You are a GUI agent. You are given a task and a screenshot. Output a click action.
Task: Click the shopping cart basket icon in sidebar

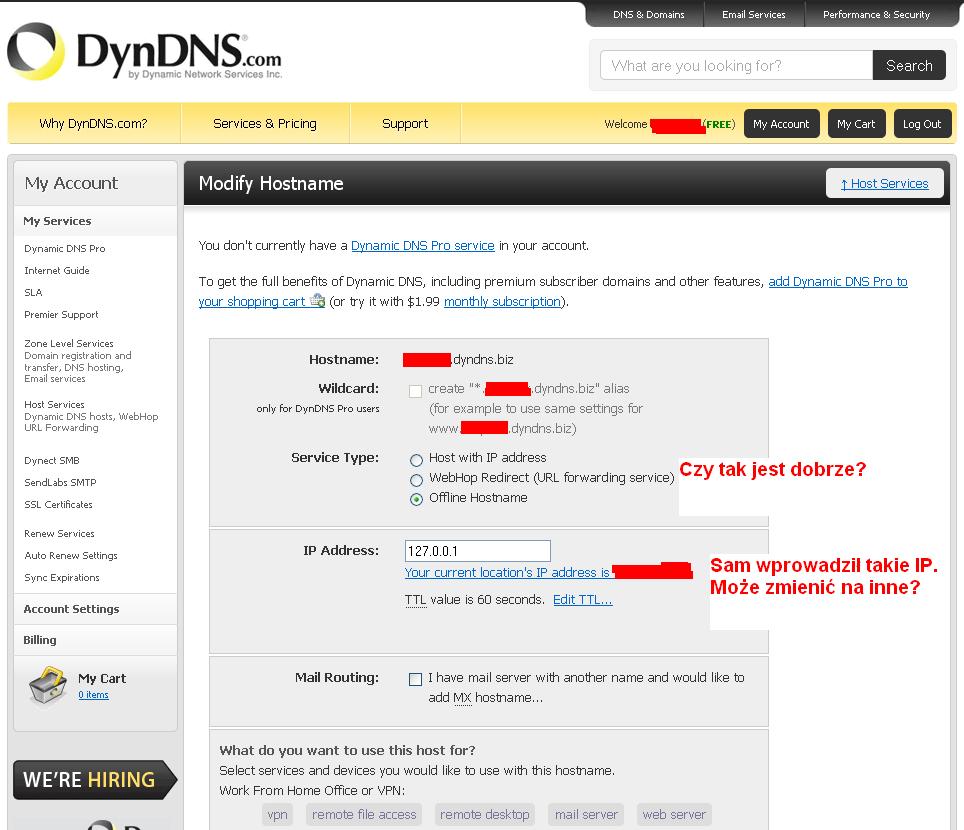coord(48,685)
